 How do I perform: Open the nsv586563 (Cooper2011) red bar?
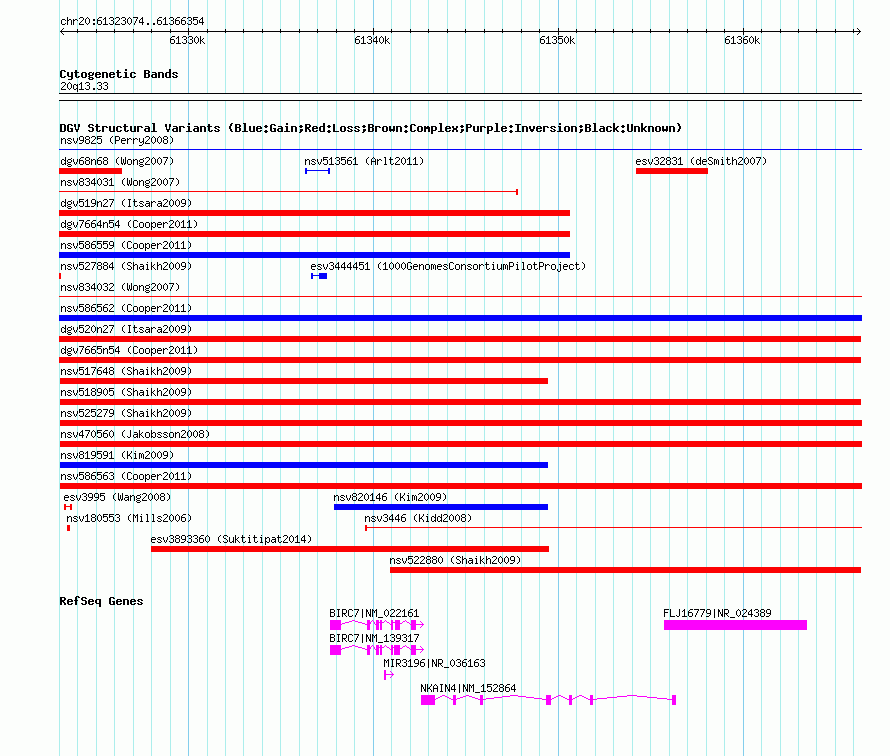click(x=460, y=486)
